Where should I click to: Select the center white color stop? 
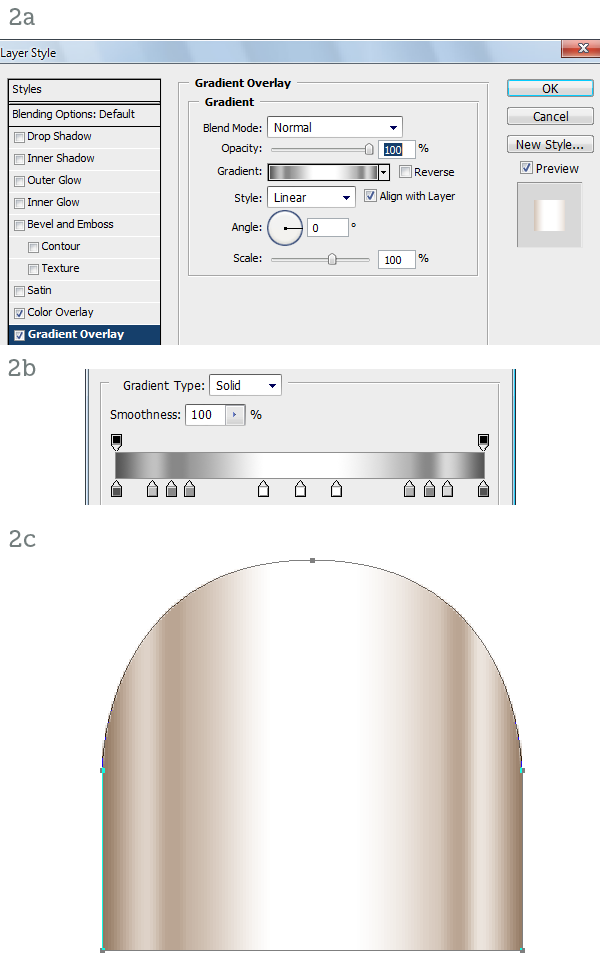click(x=301, y=489)
